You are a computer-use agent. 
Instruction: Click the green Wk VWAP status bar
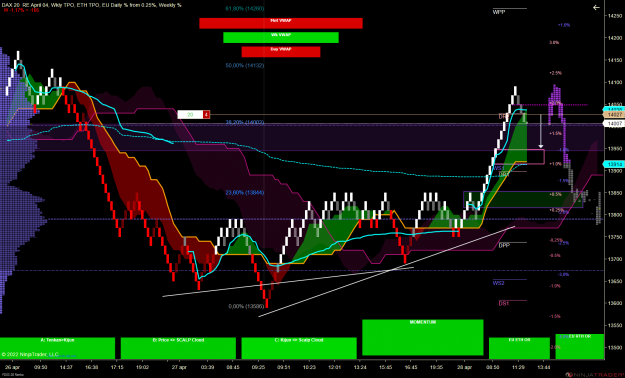point(281,37)
